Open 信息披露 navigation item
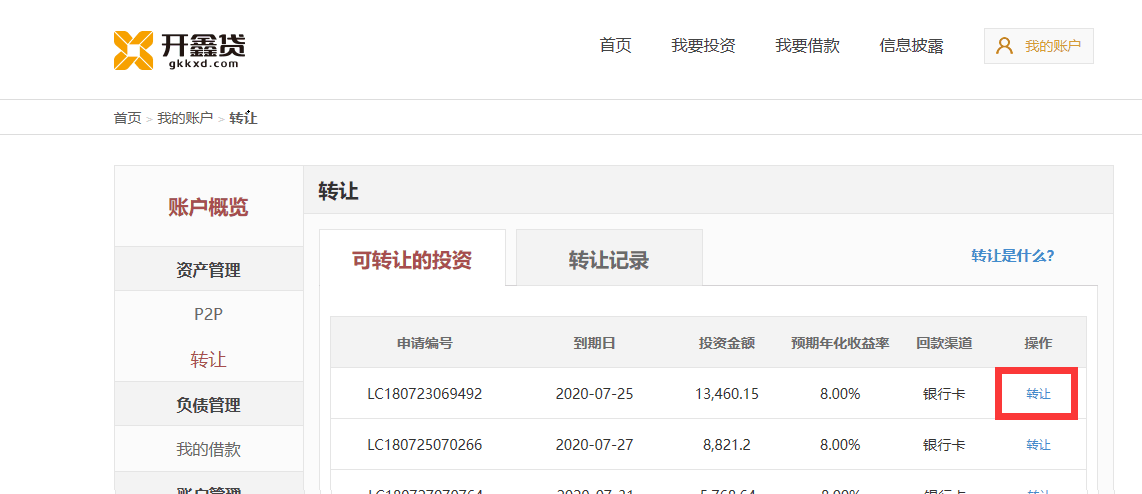This screenshot has width=1142, height=494. tap(911, 46)
